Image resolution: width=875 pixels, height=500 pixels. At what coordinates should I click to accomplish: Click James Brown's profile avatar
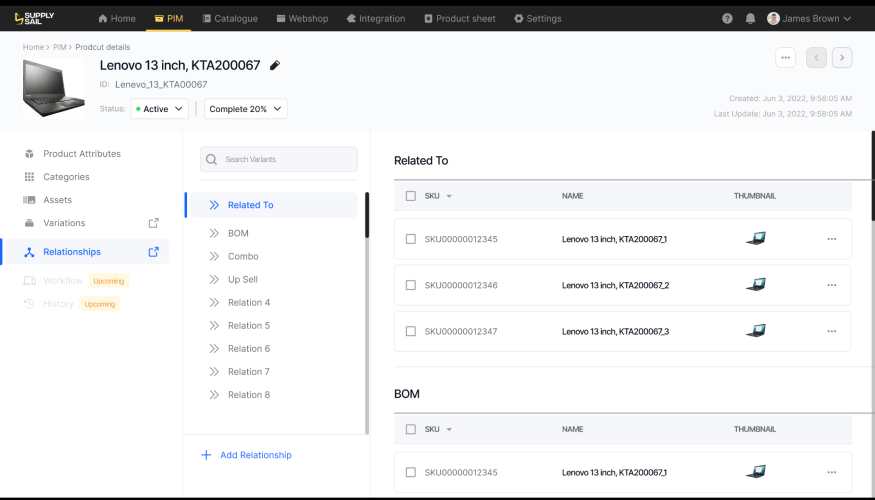773,18
